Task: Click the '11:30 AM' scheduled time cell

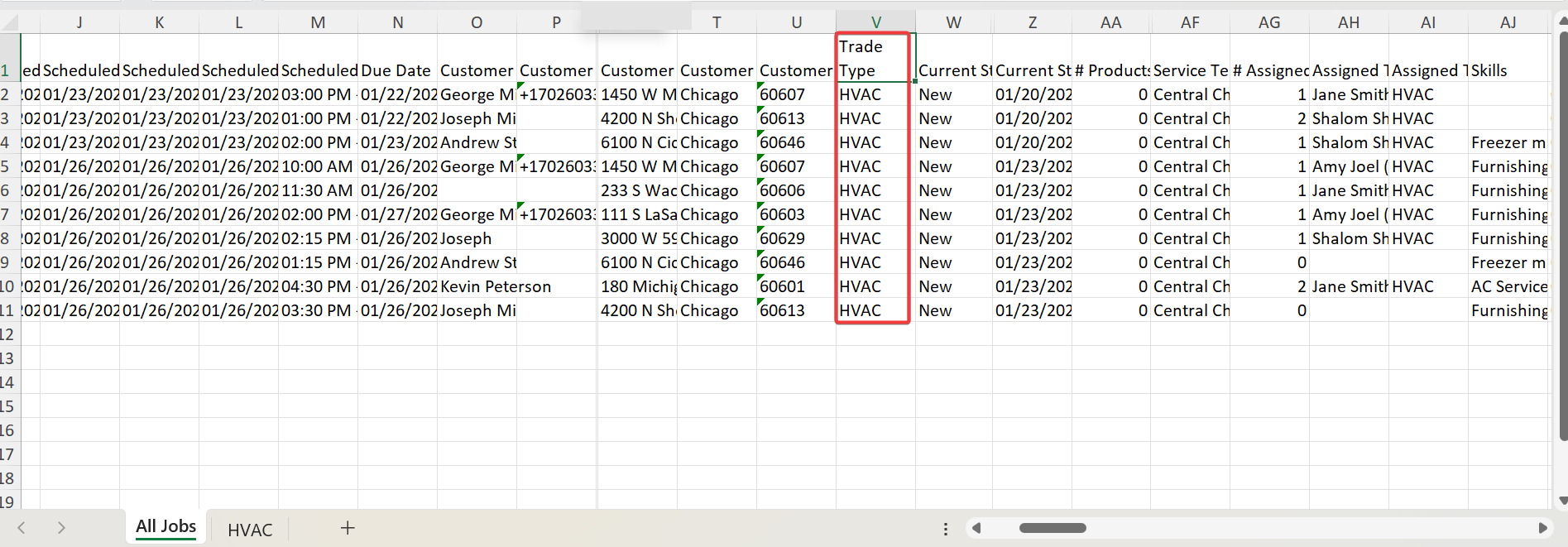Action: 318,190
